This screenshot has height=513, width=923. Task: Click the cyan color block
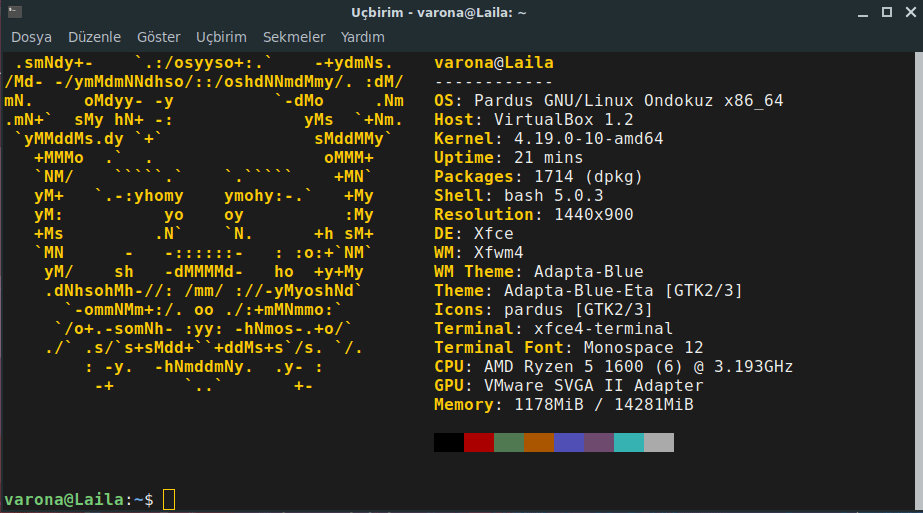[629, 442]
